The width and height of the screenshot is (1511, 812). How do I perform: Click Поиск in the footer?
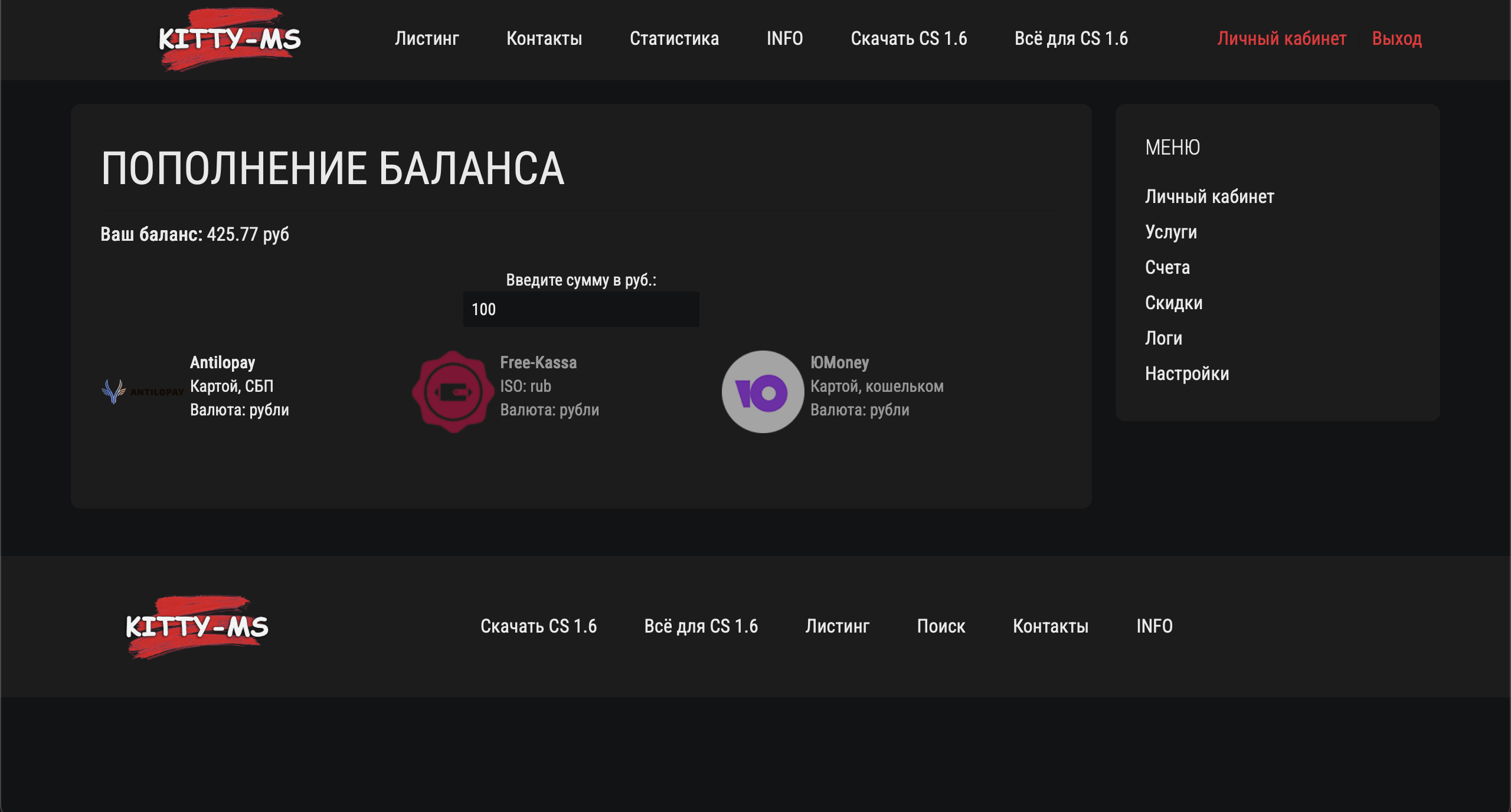pyautogui.click(x=941, y=626)
